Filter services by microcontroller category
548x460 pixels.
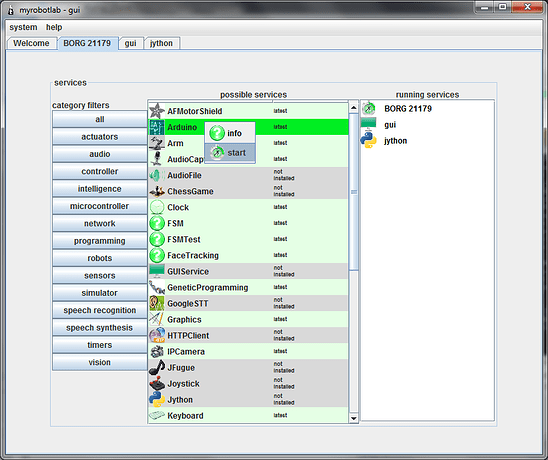[100, 206]
